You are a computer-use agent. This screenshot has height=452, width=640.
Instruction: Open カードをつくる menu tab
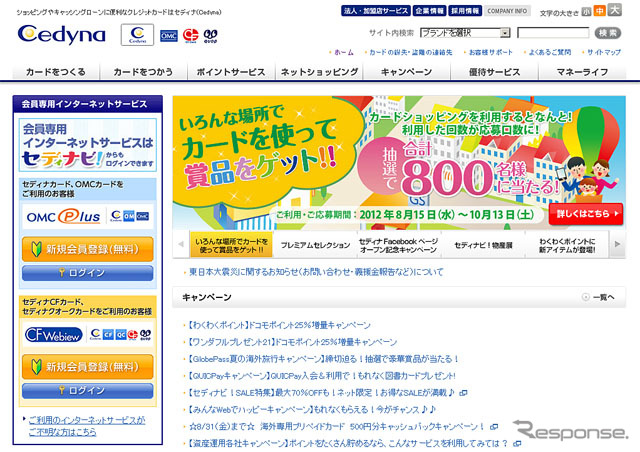[x=56, y=72]
